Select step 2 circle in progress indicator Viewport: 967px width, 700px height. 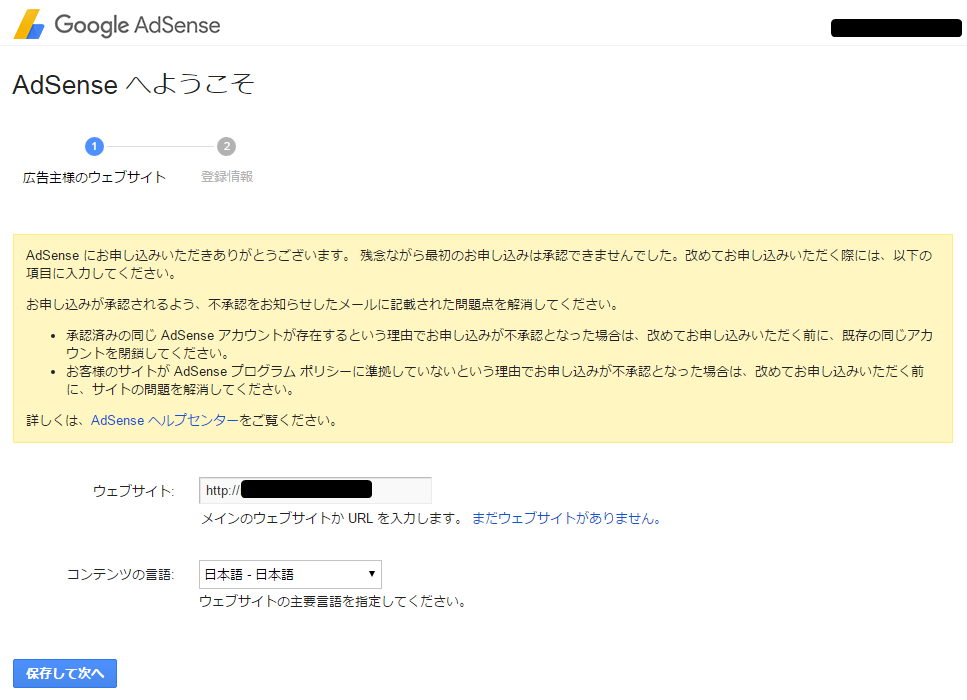(x=226, y=146)
